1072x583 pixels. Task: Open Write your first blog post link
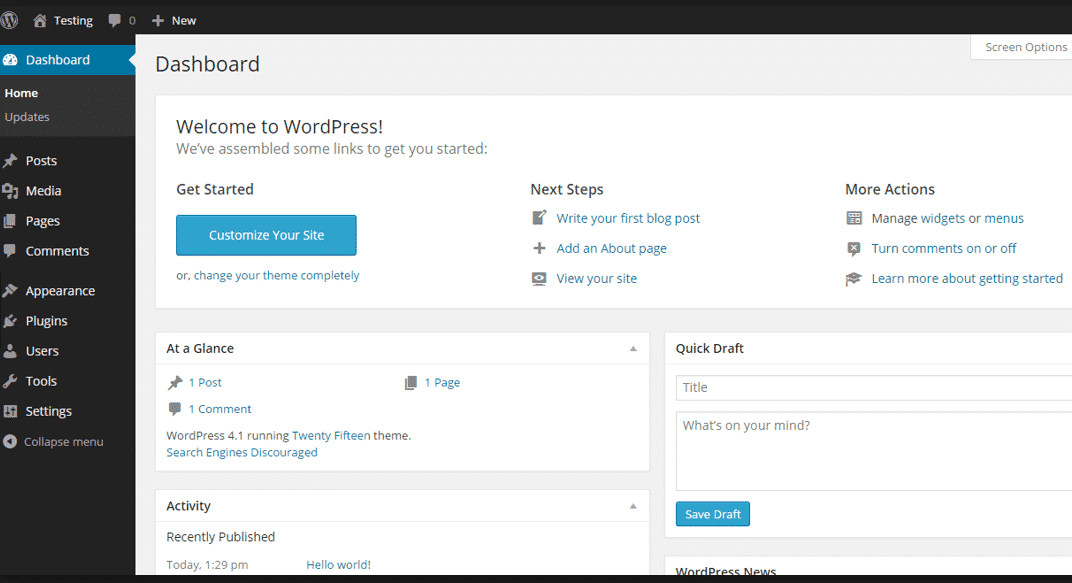pos(628,218)
